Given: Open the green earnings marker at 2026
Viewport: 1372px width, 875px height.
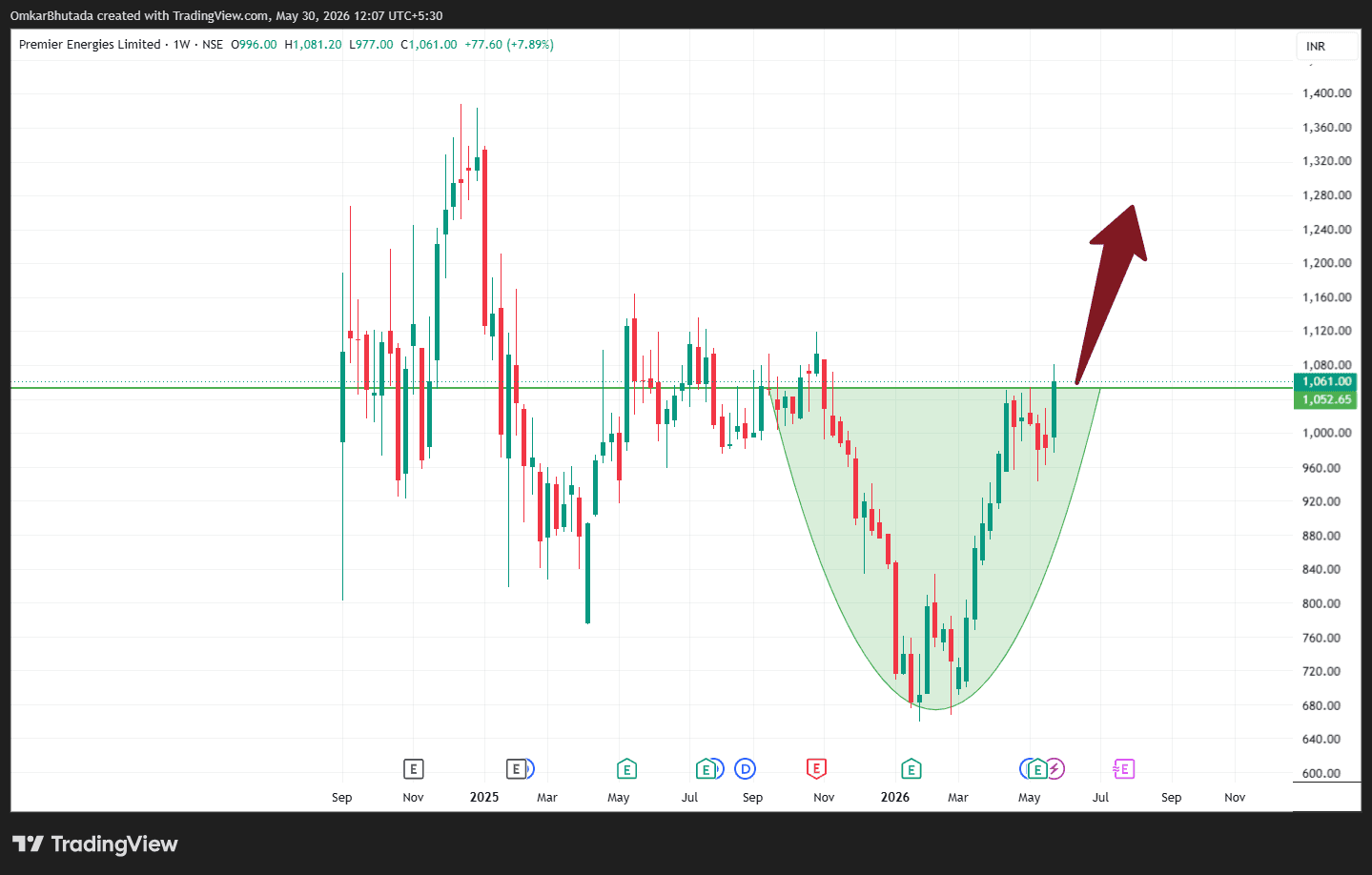Looking at the screenshot, I should click(911, 768).
